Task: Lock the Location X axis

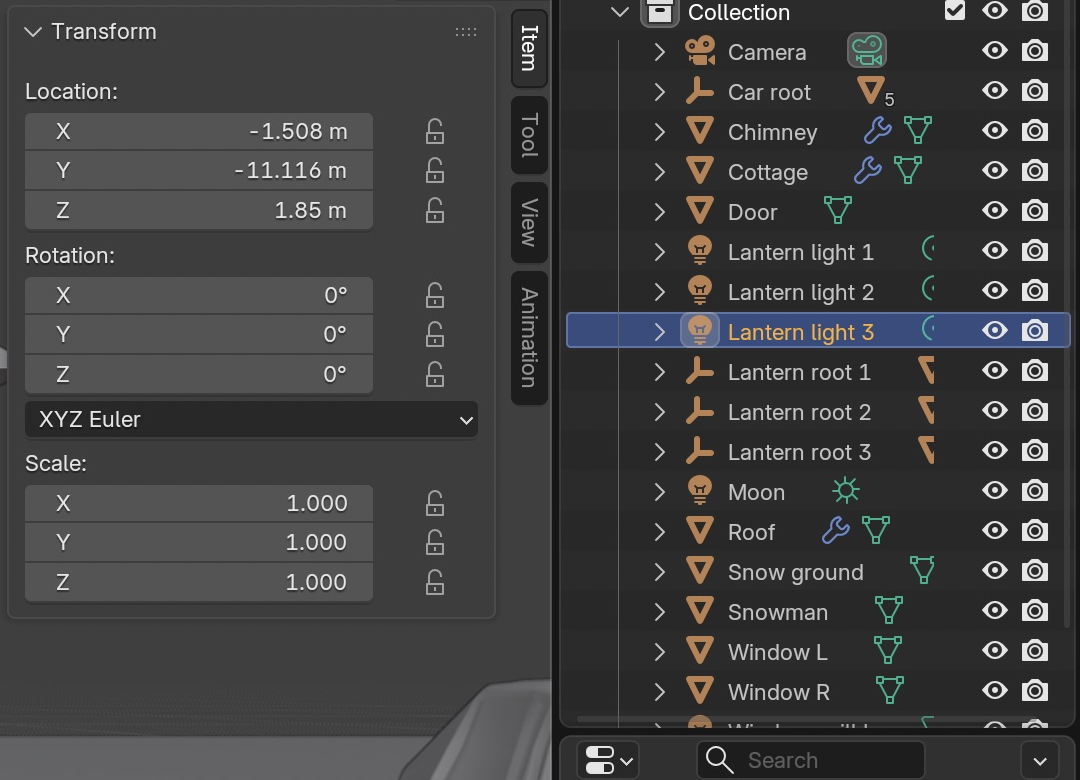Action: [435, 131]
